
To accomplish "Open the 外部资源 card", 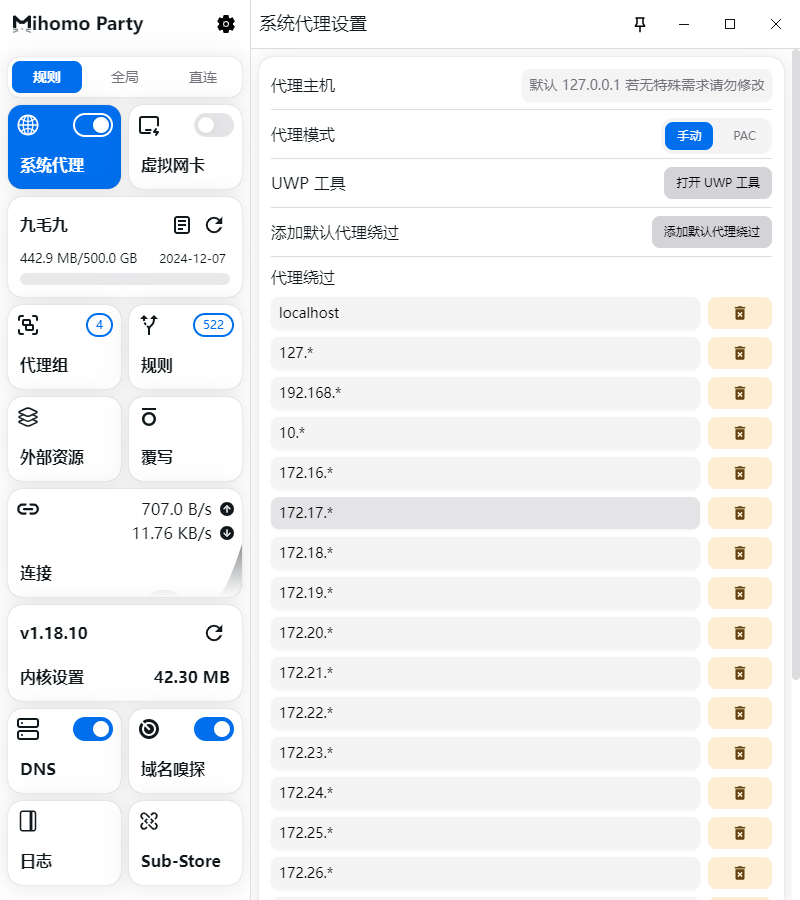I will click(66, 438).
